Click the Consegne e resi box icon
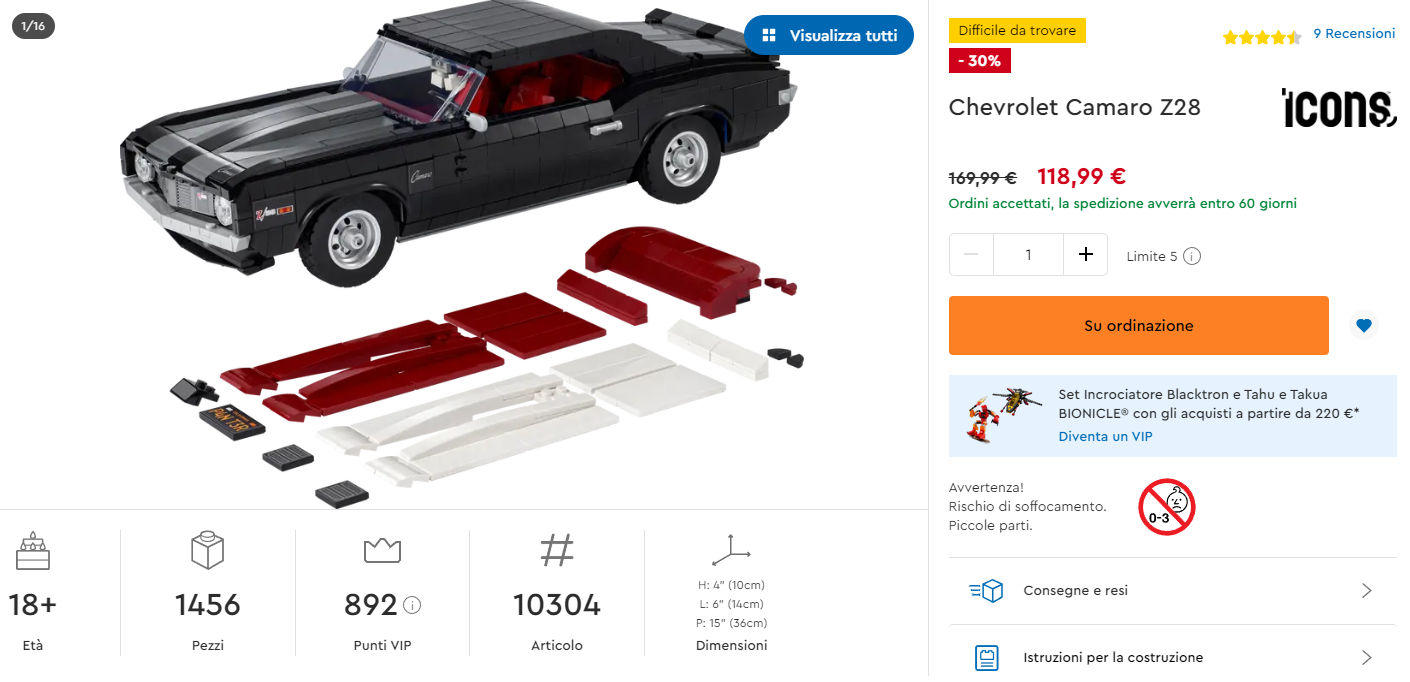1410x682 pixels. (987, 591)
